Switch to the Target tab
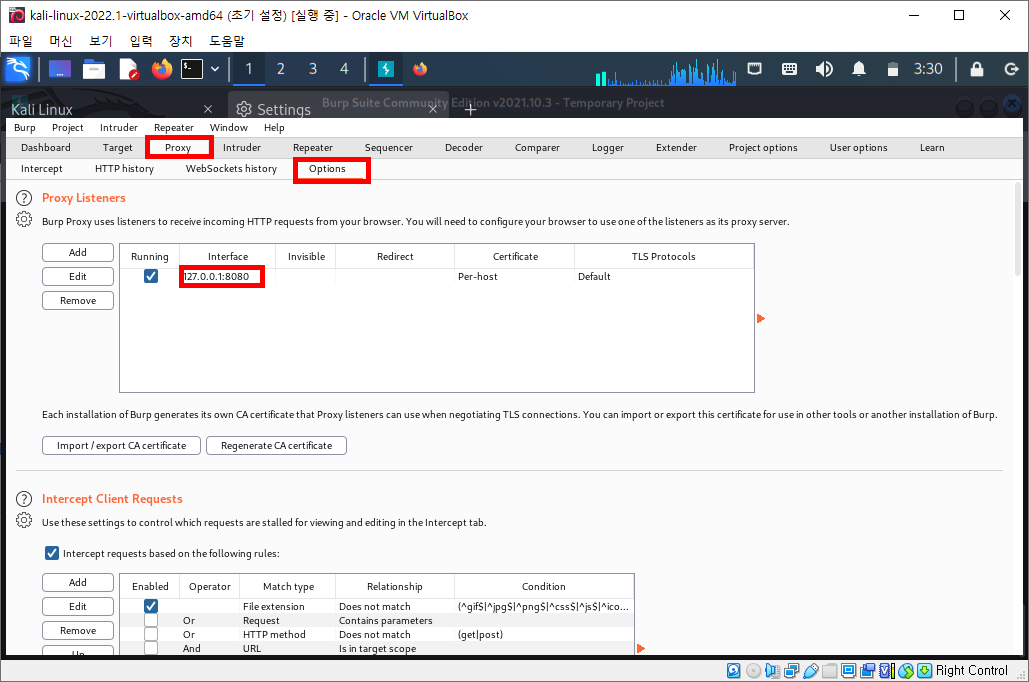 (117, 148)
